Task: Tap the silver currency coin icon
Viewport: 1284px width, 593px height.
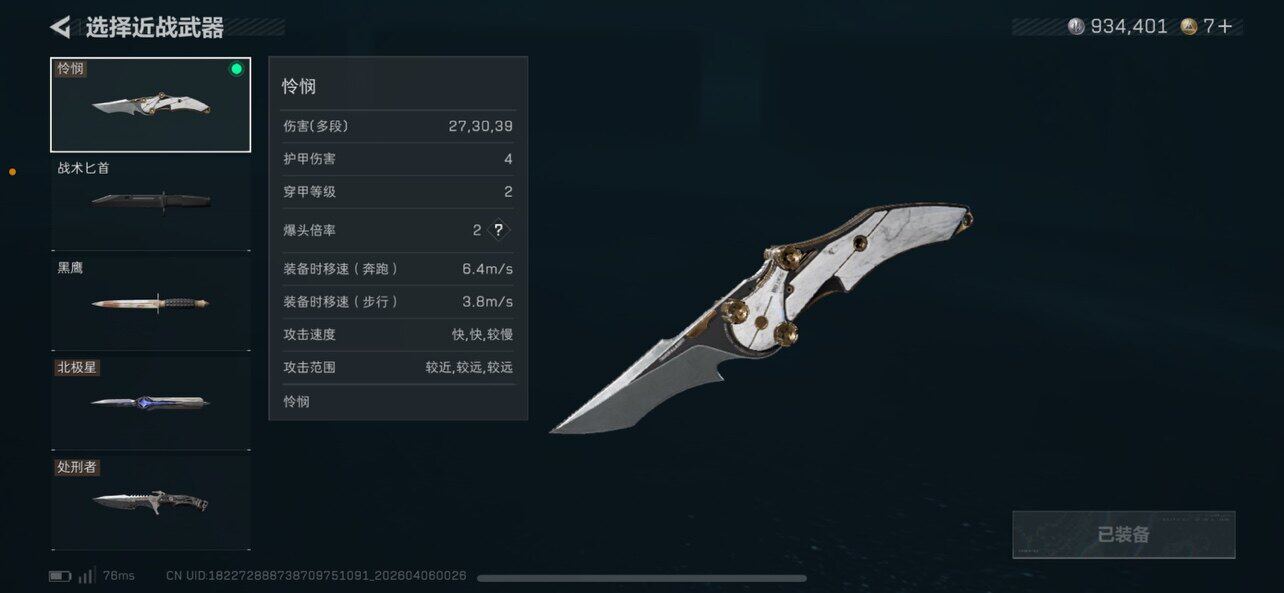Action: point(1076,27)
